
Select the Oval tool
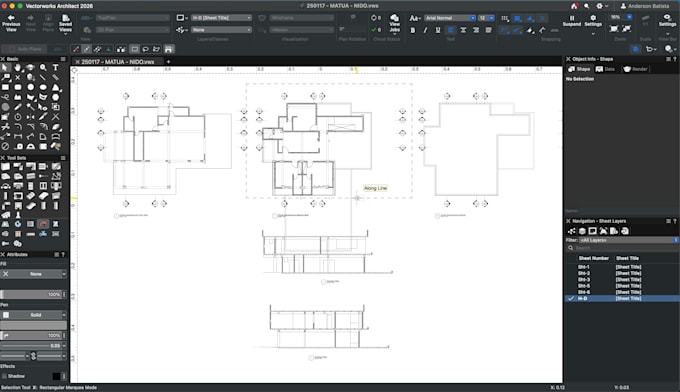pos(43,87)
